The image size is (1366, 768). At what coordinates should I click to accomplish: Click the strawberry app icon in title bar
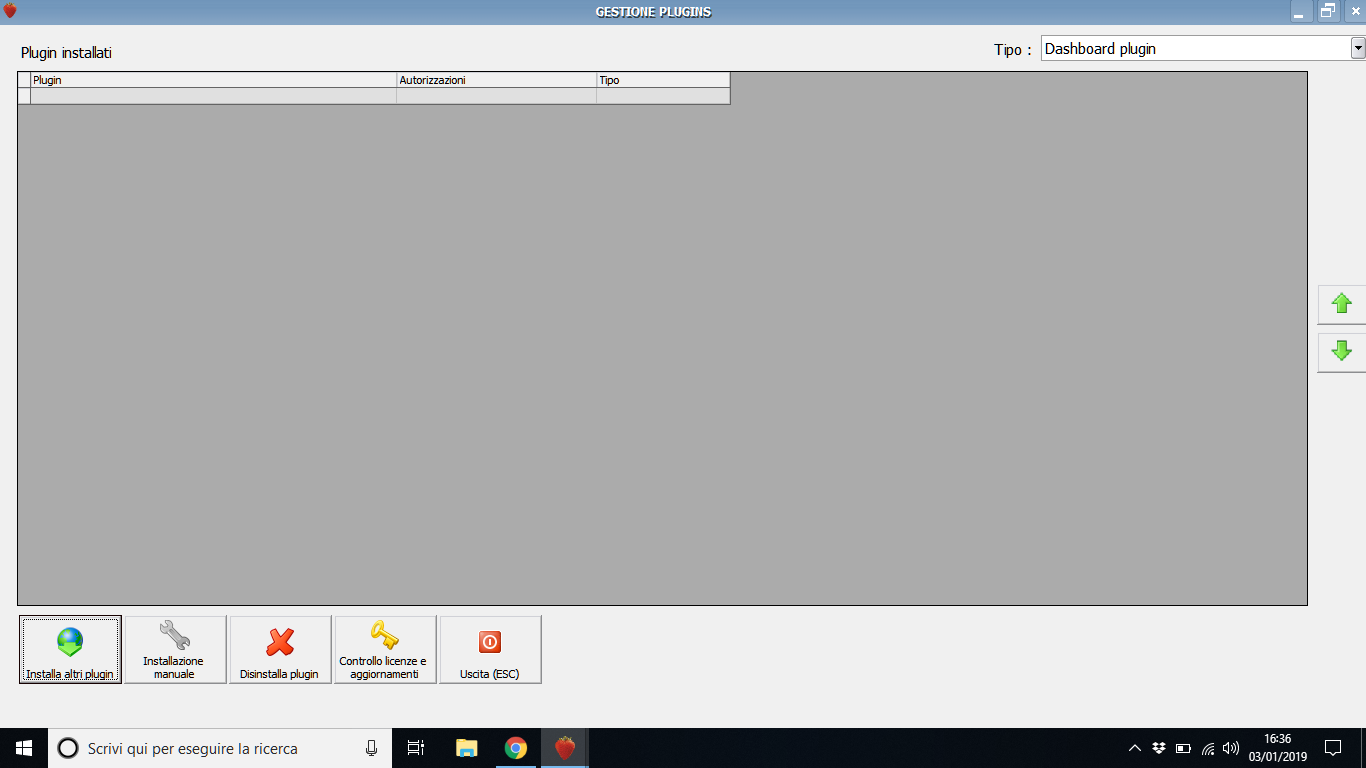click(x=10, y=11)
